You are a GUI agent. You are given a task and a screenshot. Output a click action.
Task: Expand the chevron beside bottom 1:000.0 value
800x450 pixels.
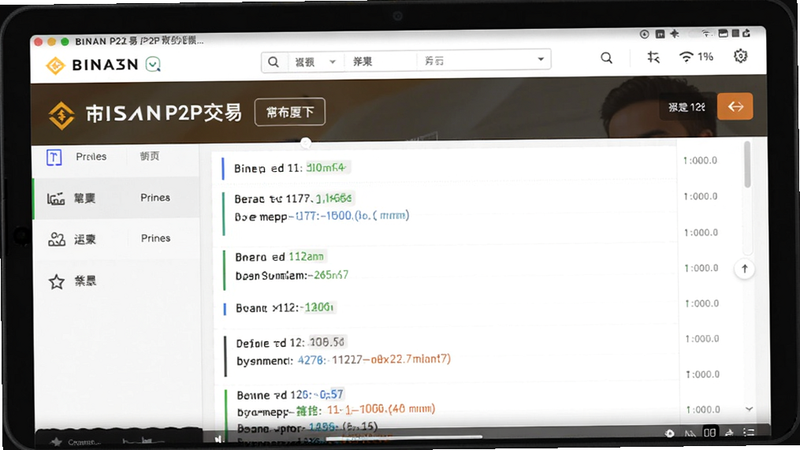749,409
